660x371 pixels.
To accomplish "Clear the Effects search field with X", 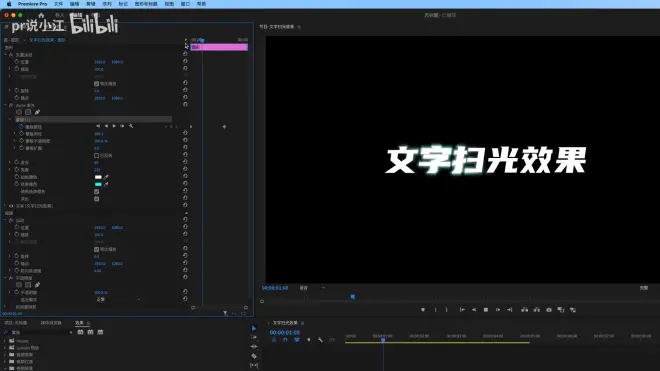I will (71, 332).
